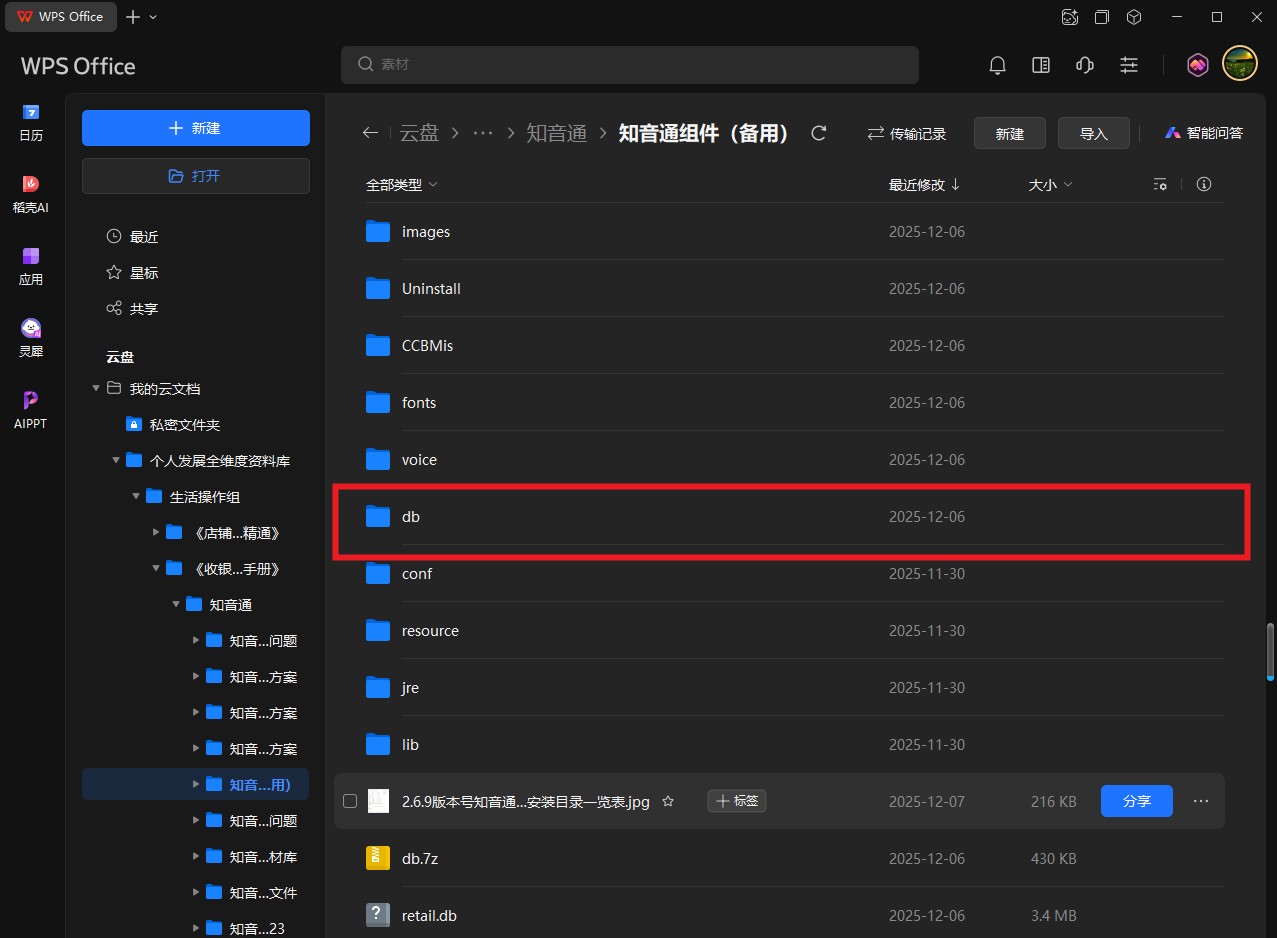Open the 全部类型 filter dropdown
The image size is (1277, 938).
(x=401, y=184)
